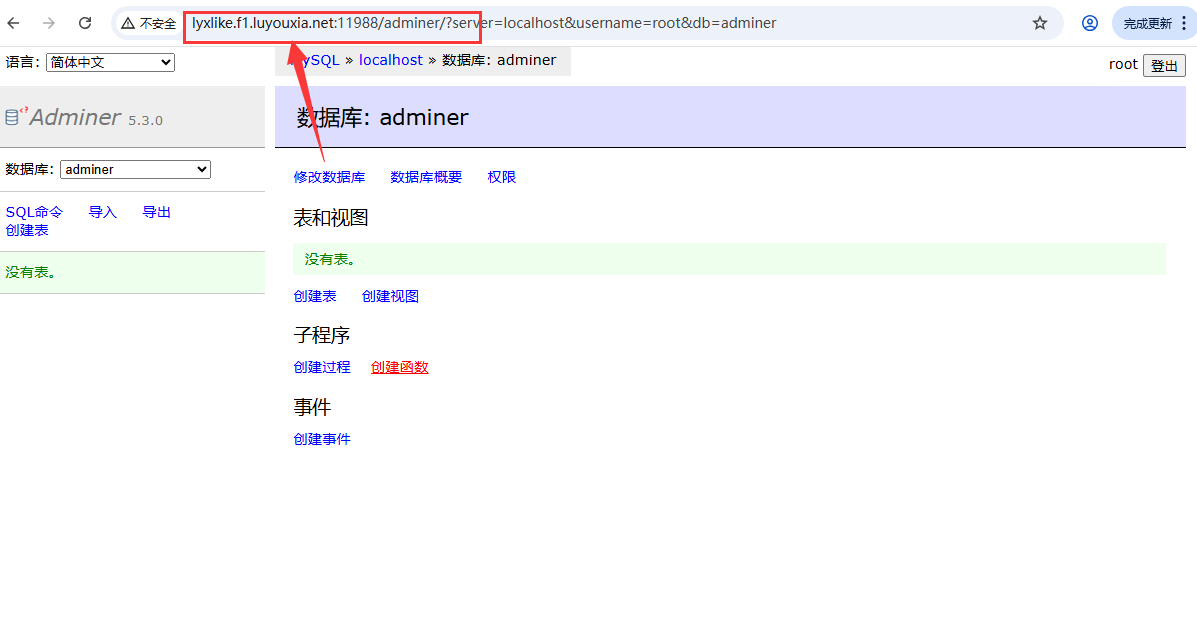The image size is (1197, 626).
Task: Click the 创建视图 create view link
Action: click(x=389, y=295)
